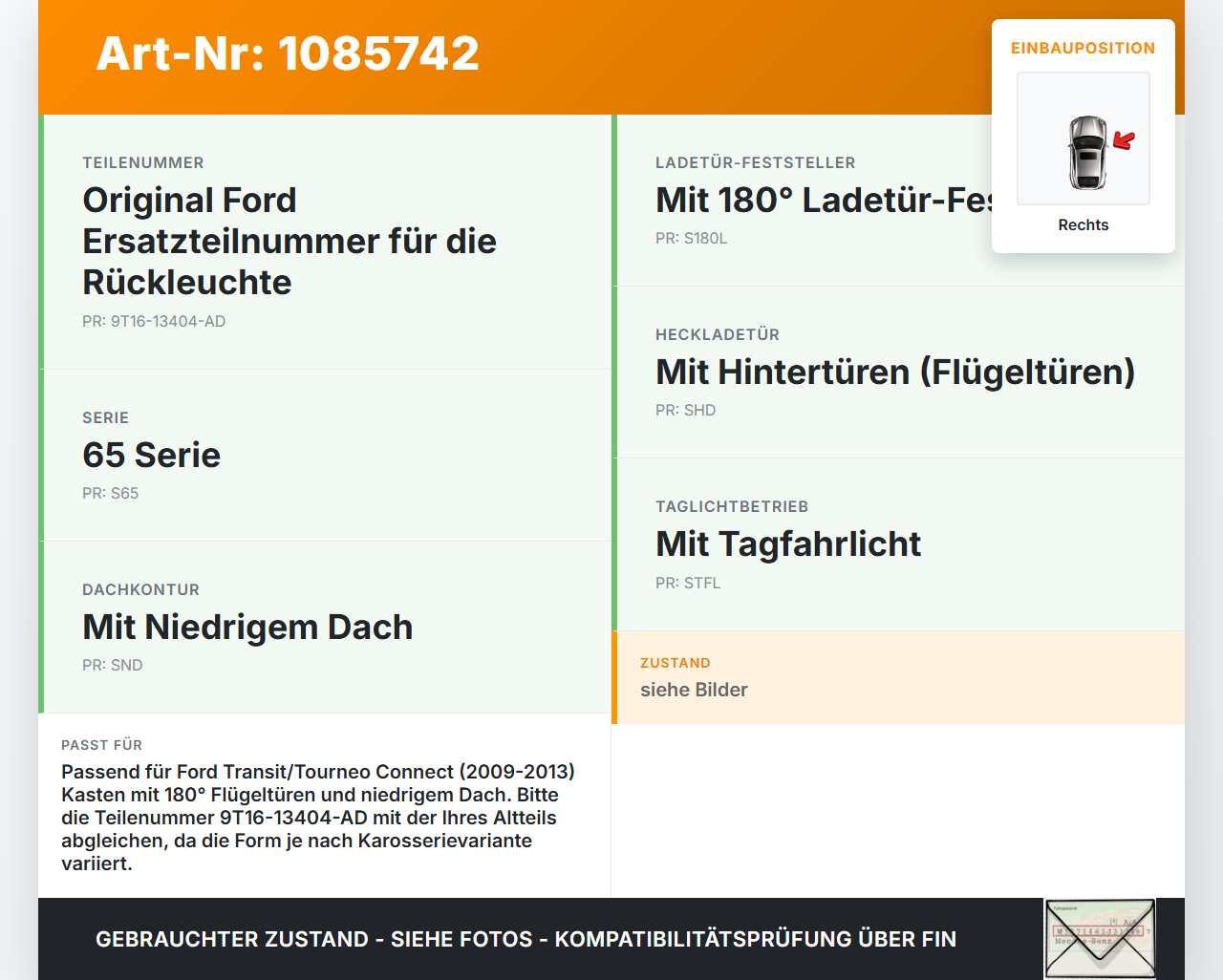Open the vehicle registration thumbnail in footer
1223x980 pixels.
pyautogui.click(x=1100, y=939)
